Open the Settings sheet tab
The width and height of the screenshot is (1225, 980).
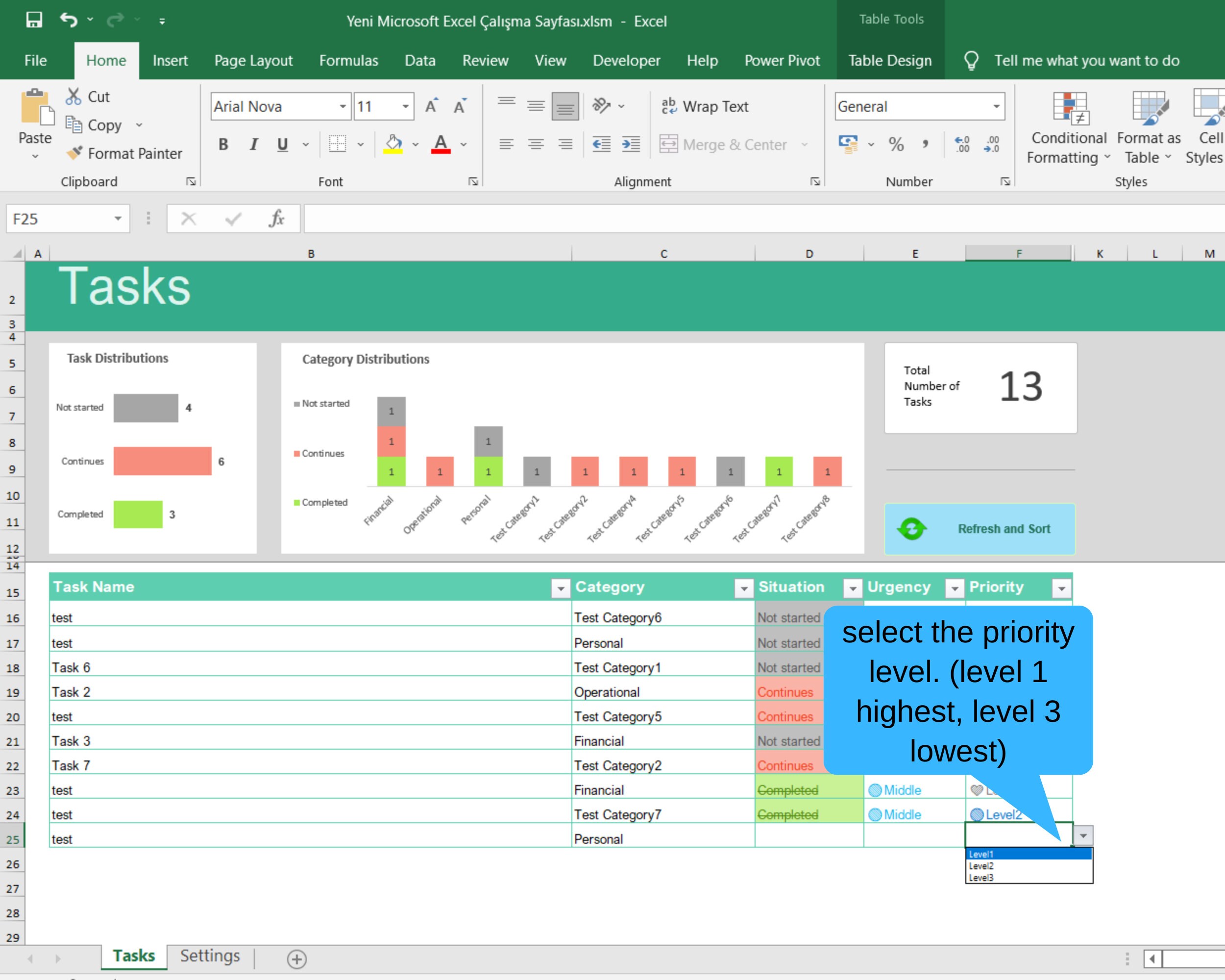(209, 956)
